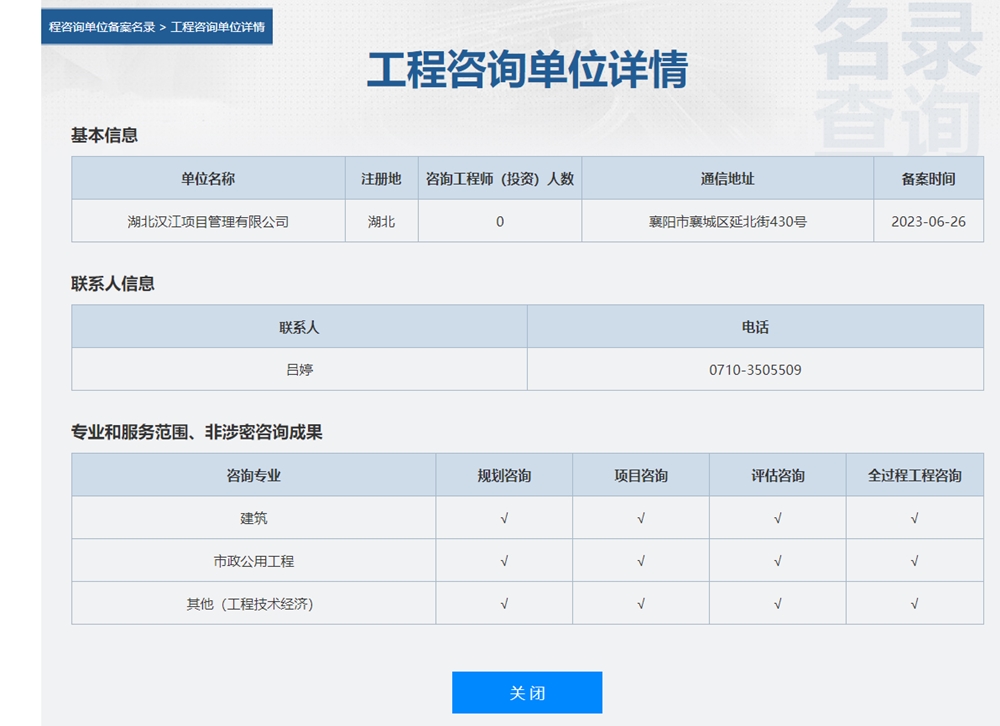Click the 项目咨询 checkmark in 其他 row
Viewport: 1000px width, 726px height.
(641, 604)
